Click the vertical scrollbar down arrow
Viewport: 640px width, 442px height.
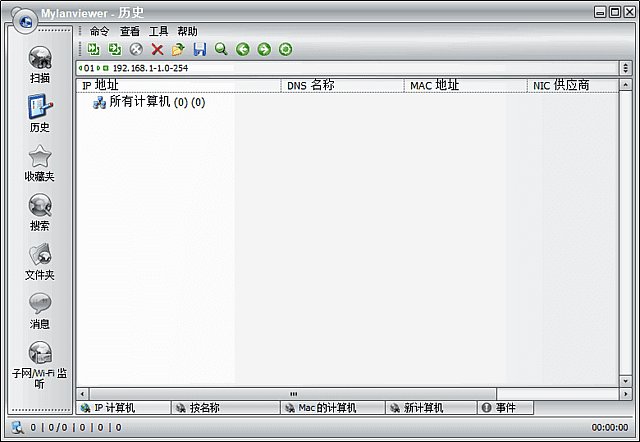[x=625, y=381]
